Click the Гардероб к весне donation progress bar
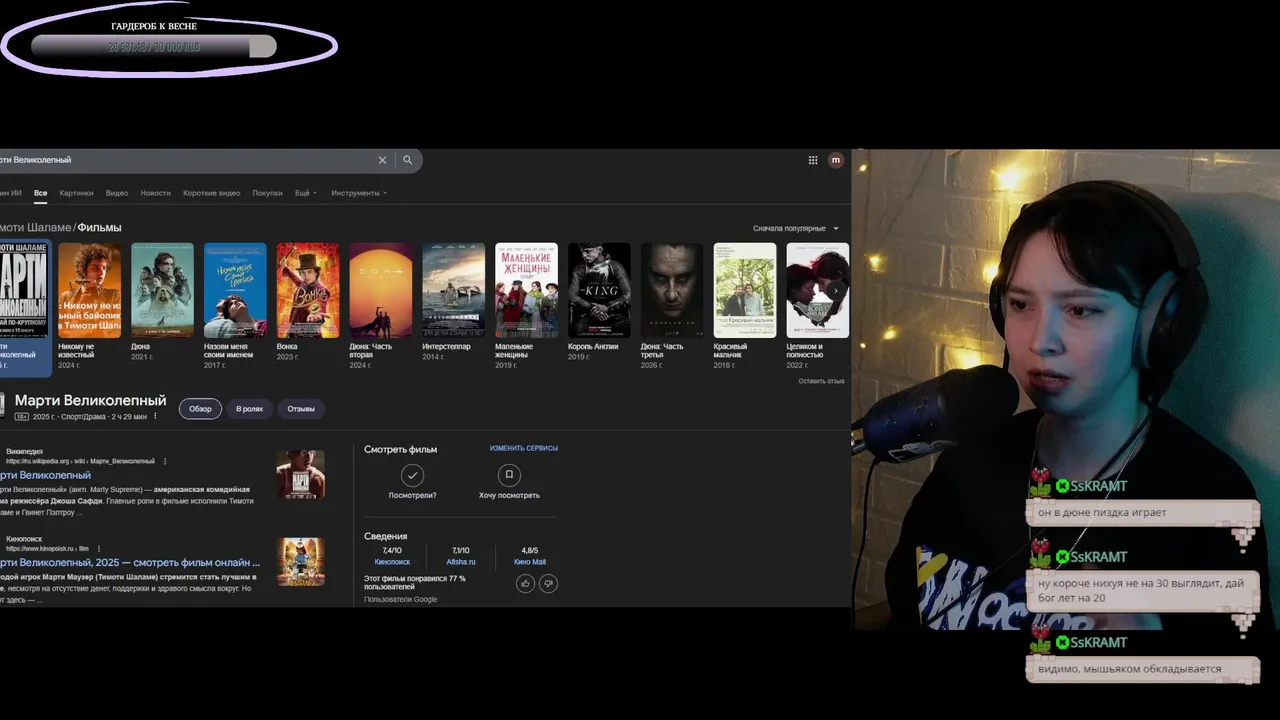1280x720 pixels. click(x=153, y=46)
